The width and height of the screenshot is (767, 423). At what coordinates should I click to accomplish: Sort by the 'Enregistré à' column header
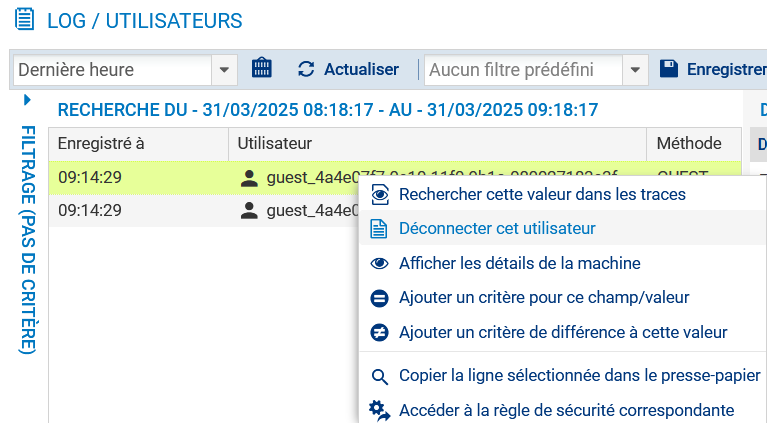pyautogui.click(x=100, y=144)
